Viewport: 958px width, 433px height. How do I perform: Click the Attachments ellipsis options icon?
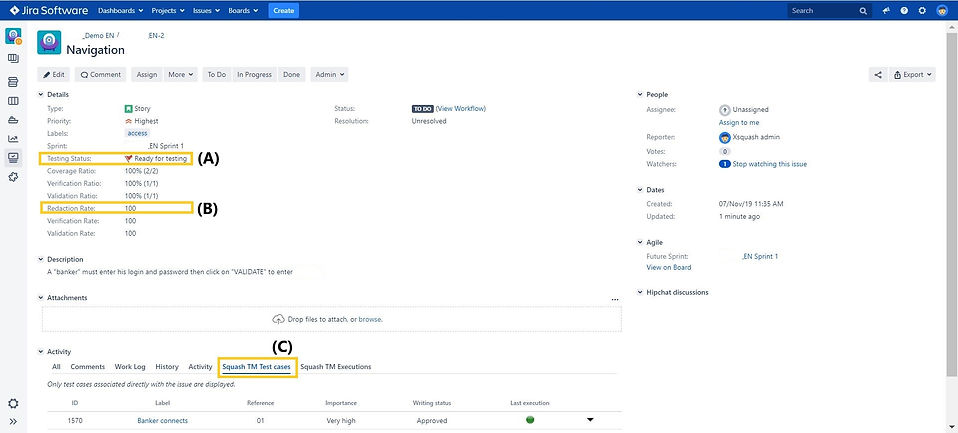[x=615, y=300]
